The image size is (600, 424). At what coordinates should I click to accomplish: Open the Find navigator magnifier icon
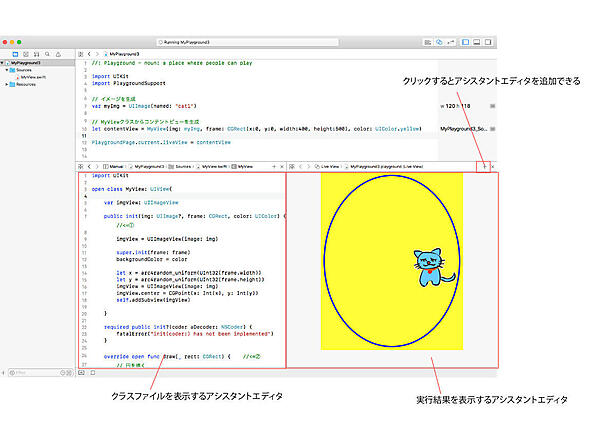[47, 54]
